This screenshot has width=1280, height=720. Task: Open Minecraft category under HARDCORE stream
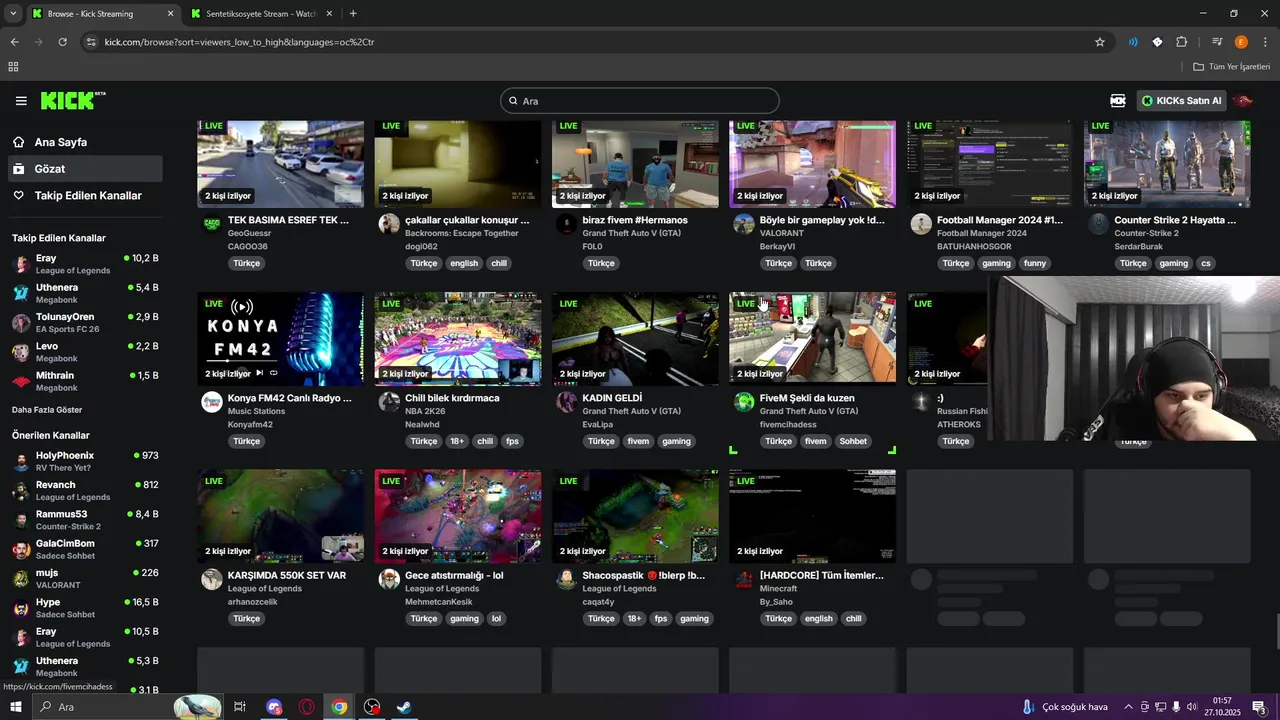[x=779, y=589]
